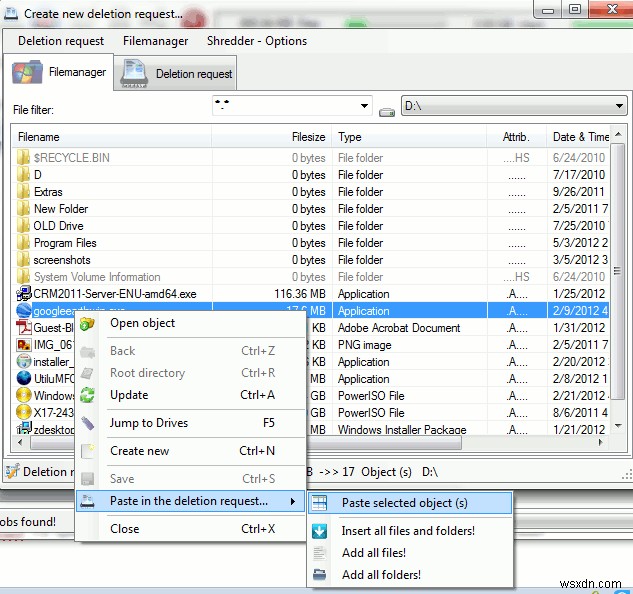633x594 pixels.
Task: Click the Program Files folder icon
Action: click(x=23, y=243)
